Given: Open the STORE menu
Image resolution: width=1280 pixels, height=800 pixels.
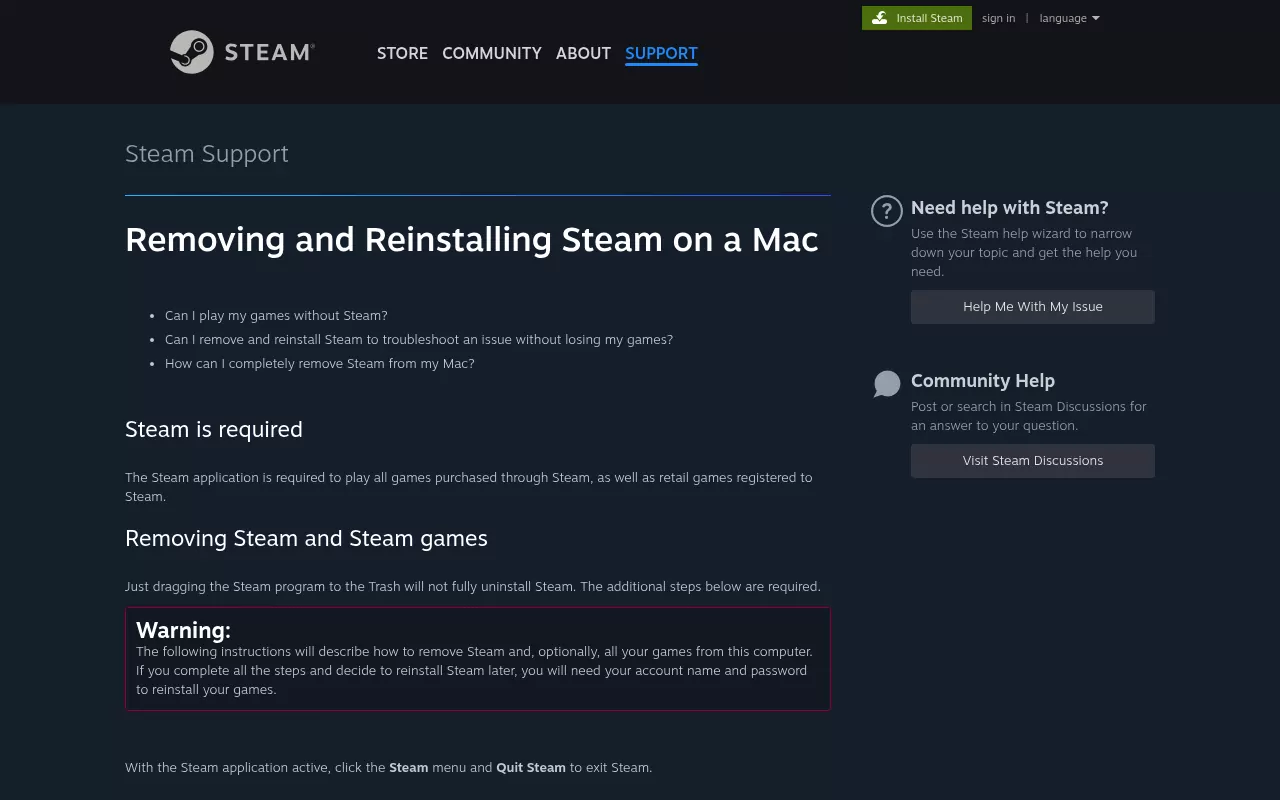Looking at the screenshot, I should 402,53.
